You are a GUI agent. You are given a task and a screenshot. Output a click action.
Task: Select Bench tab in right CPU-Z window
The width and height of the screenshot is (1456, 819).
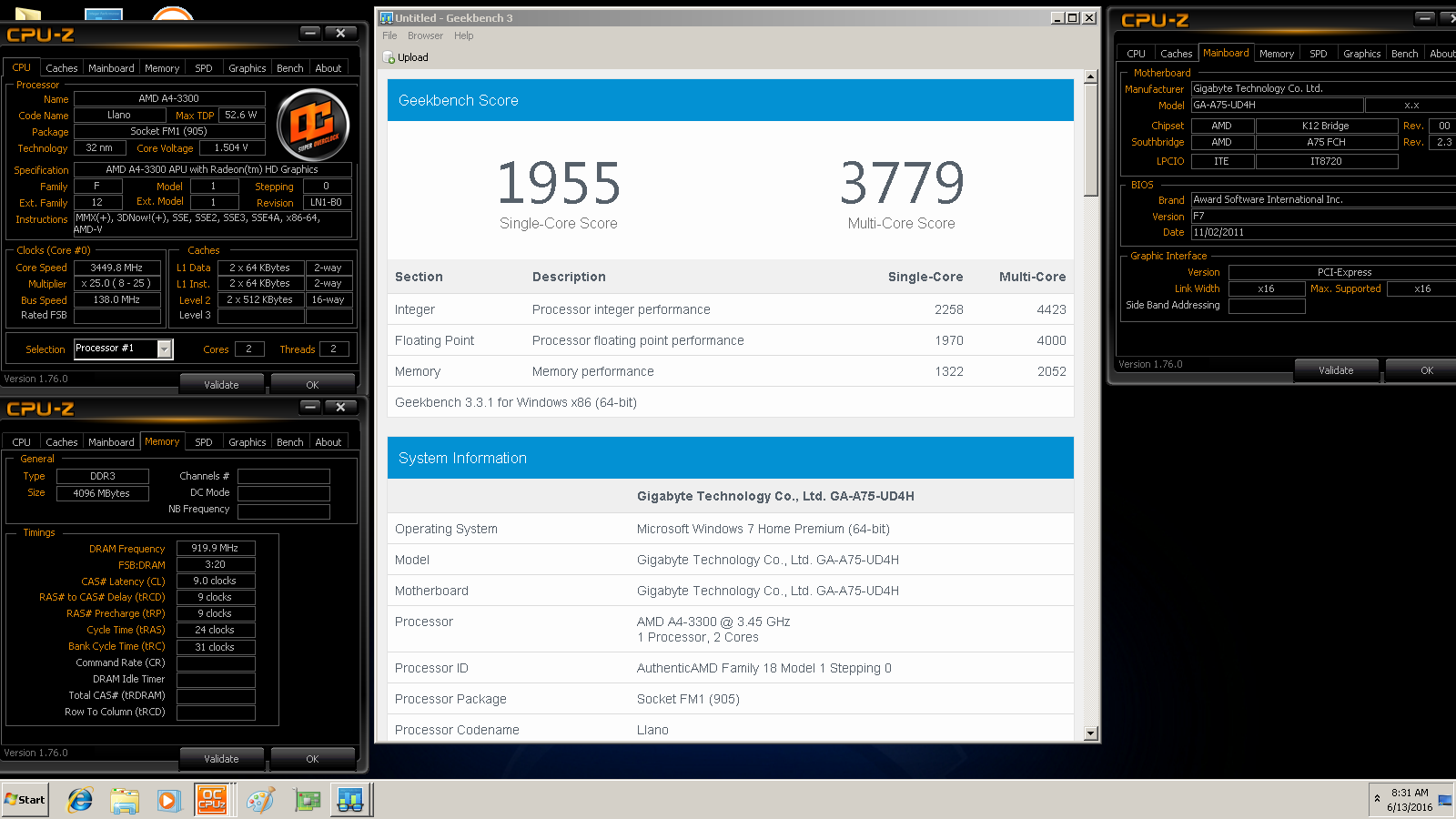click(x=1405, y=54)
